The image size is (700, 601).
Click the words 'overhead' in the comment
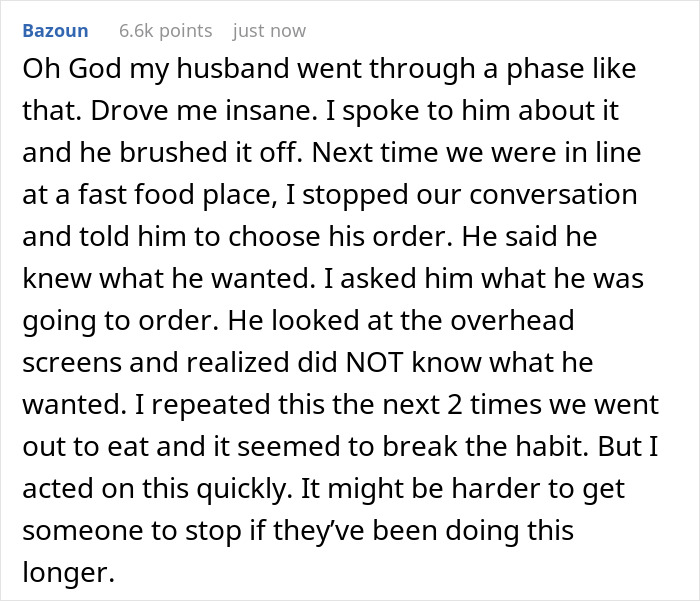click(512, 320)
